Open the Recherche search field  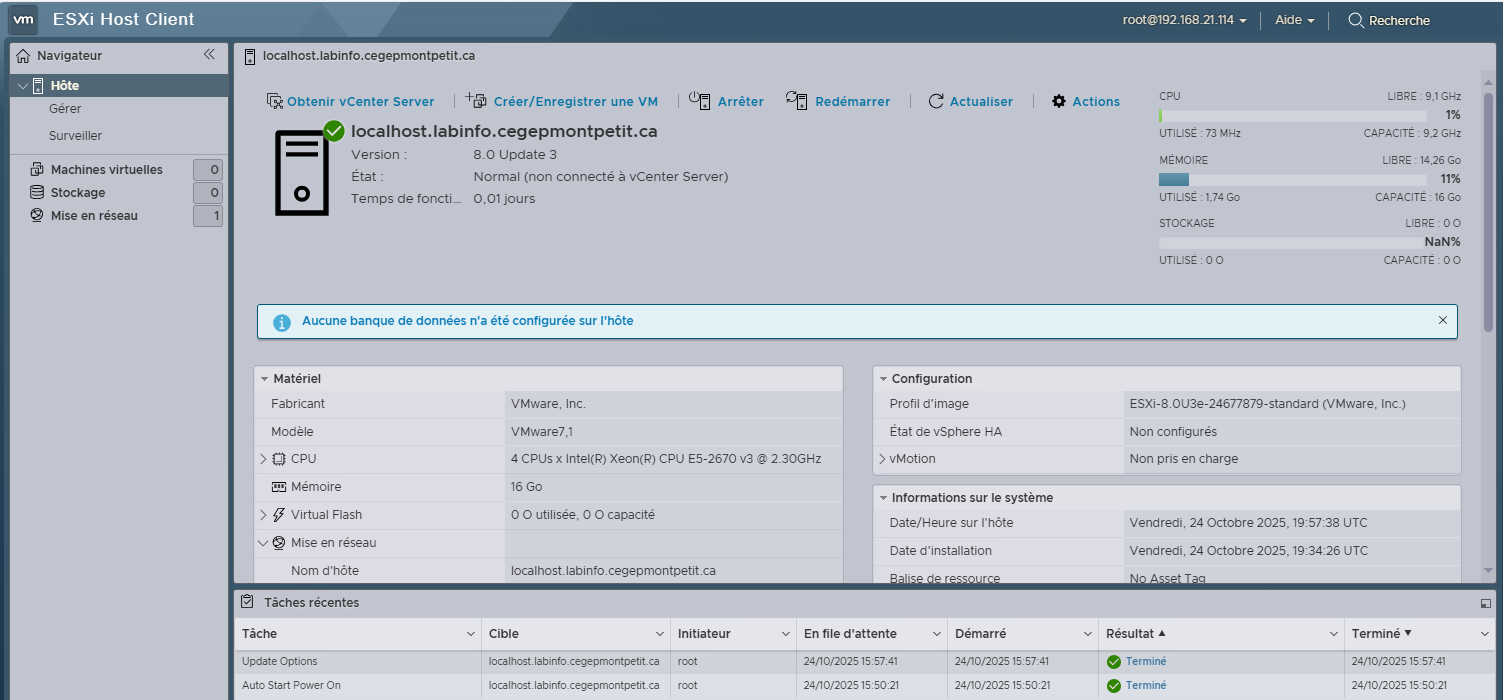[1389, 19]
